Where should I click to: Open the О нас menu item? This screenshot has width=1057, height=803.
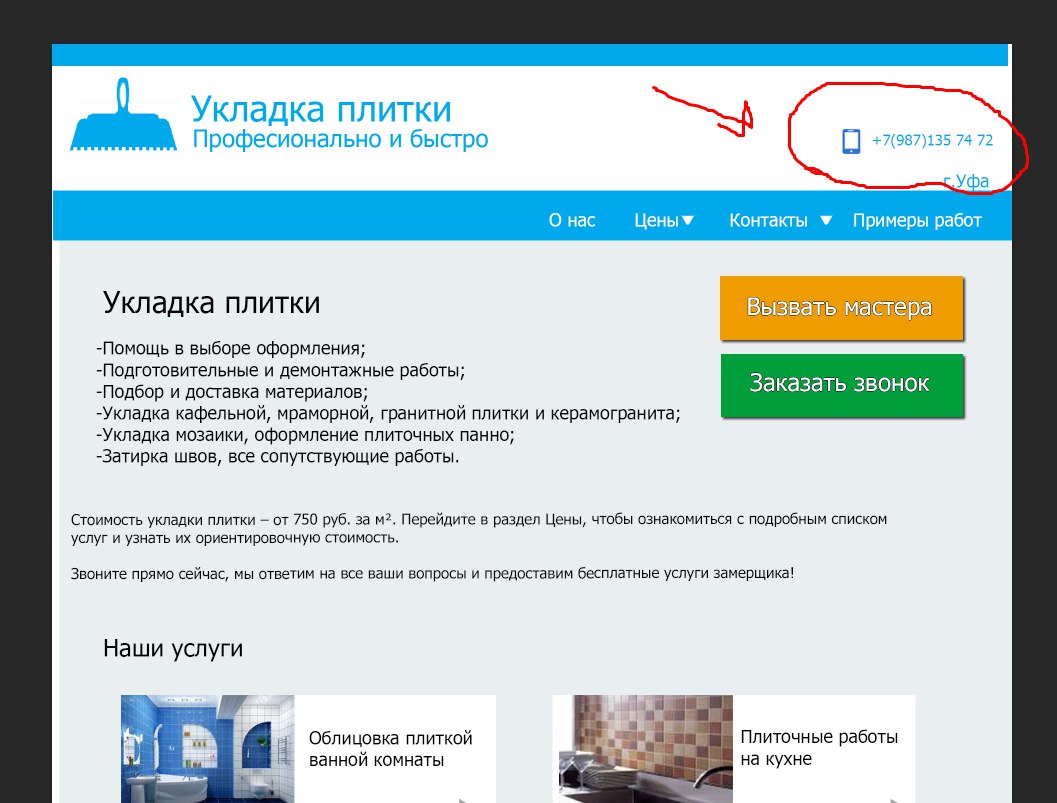pyautogui.click(x=572, y=220)
